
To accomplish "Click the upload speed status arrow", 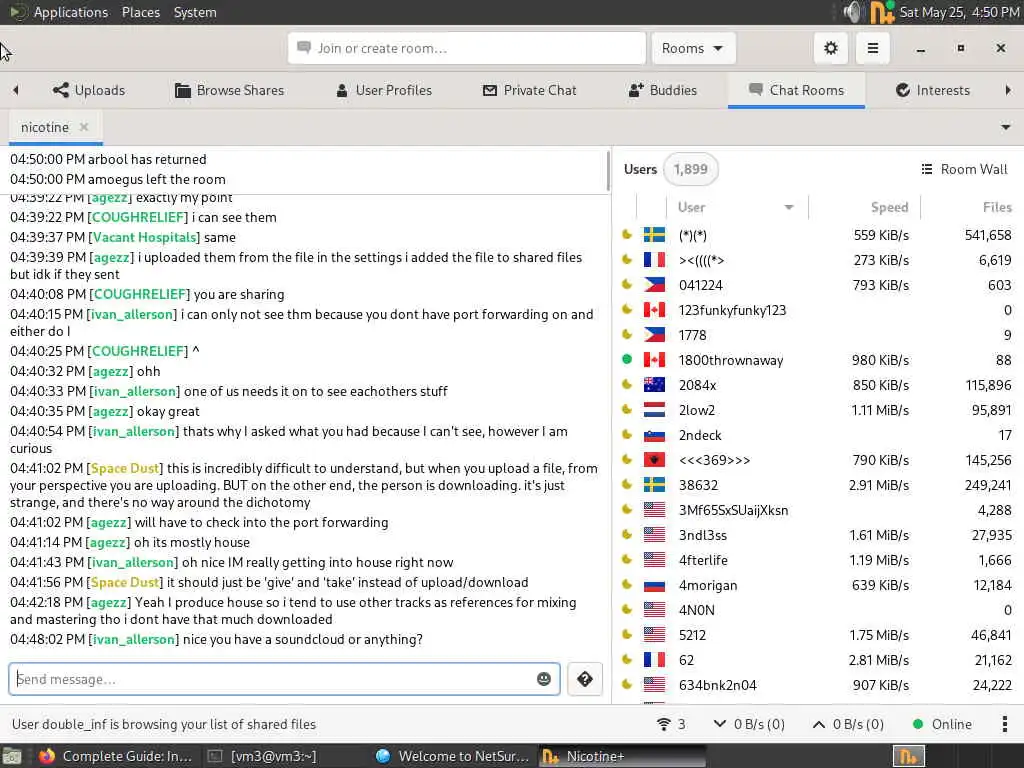I will click(x=818, y=724).
